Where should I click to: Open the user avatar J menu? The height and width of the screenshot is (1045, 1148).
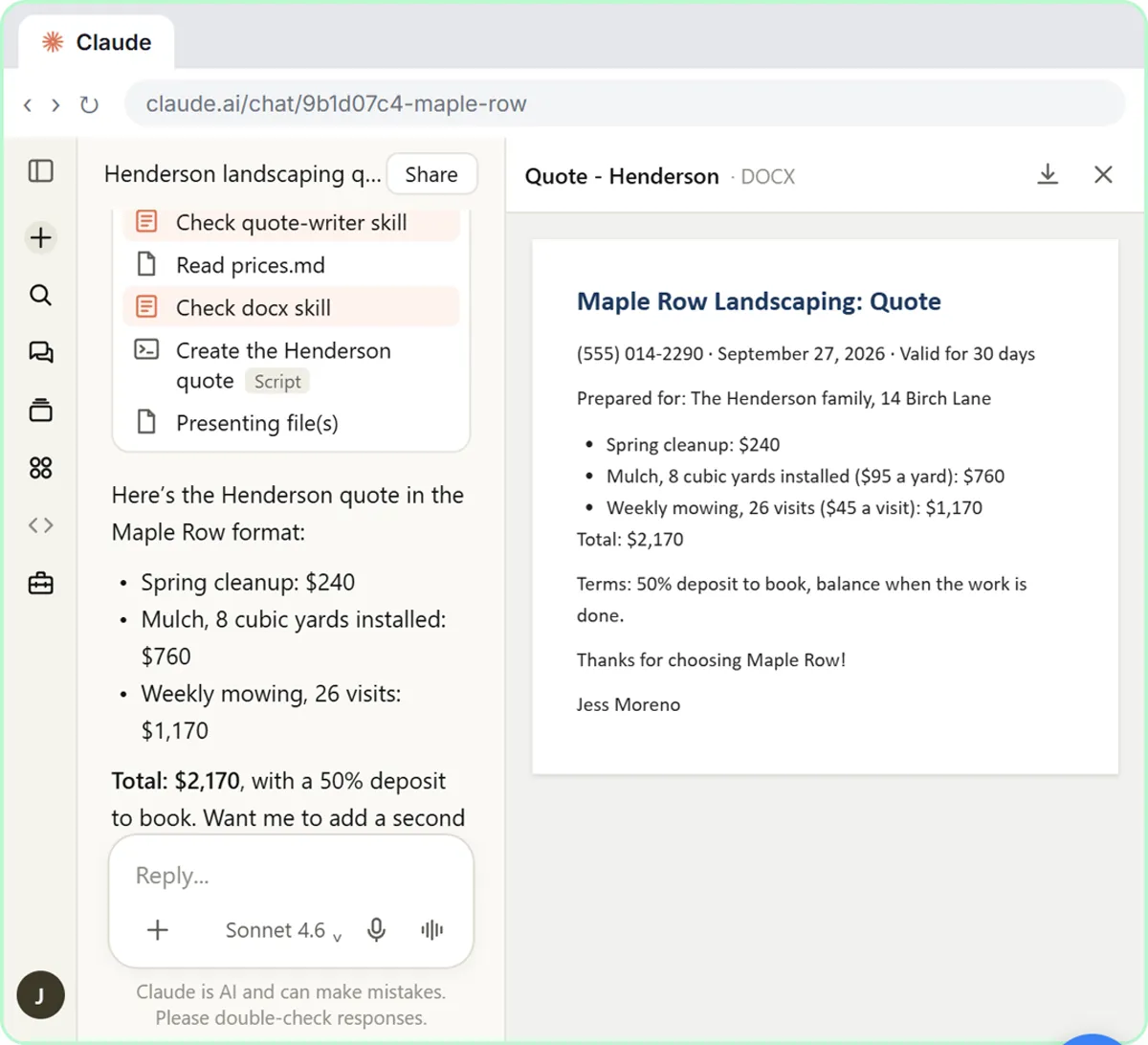pyautogui.click(x=40, y=995)
